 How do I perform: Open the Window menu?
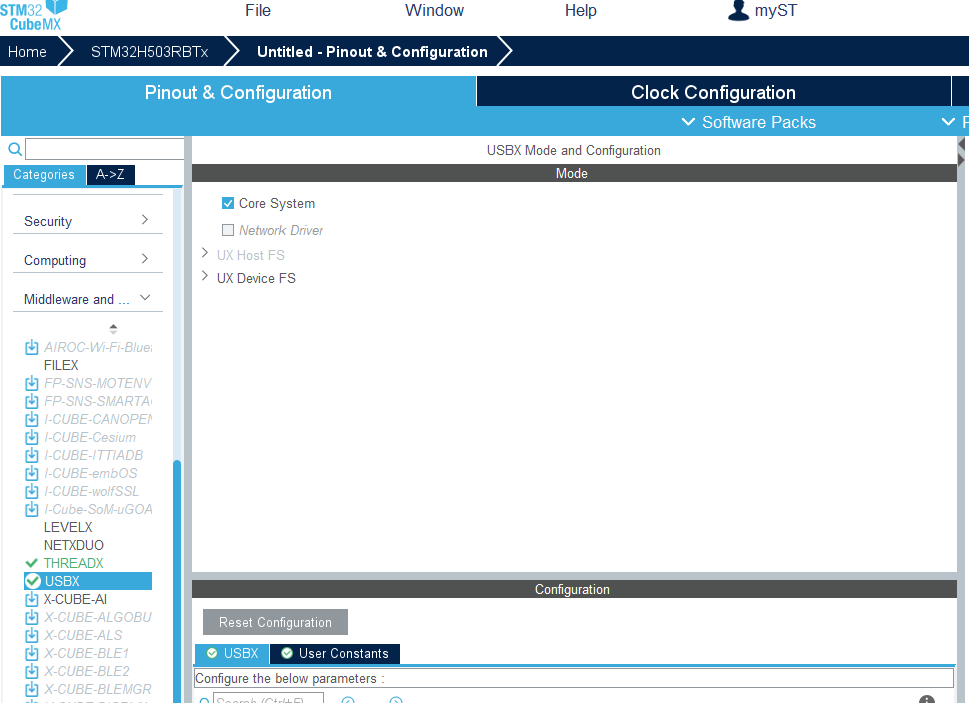[x=434, y=11]
